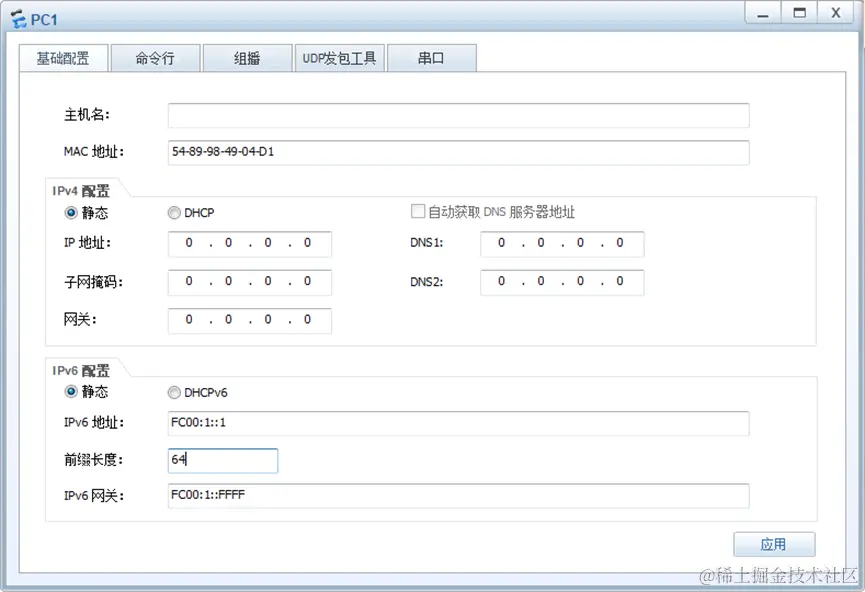Open the 组播 tab
The image size is (865, 592).
click(x=247, y=58)
